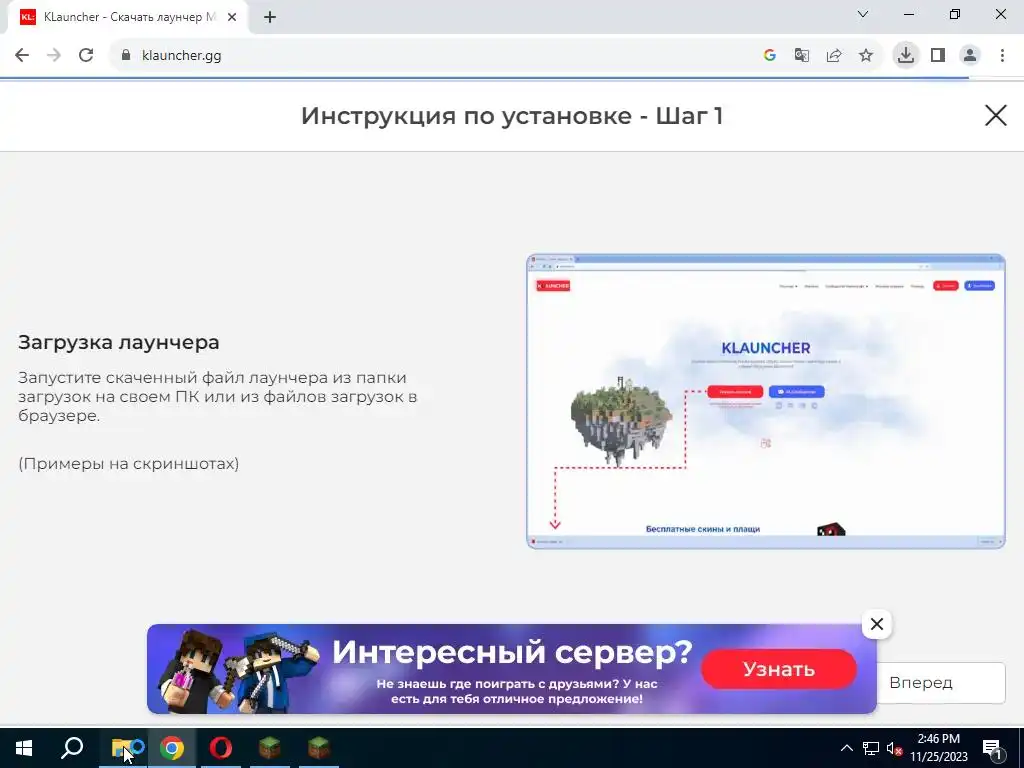The height and width of the screenshot is (768, 1024).
Task: Toggle Chrome side panel
Action: (x=938, y=56)
